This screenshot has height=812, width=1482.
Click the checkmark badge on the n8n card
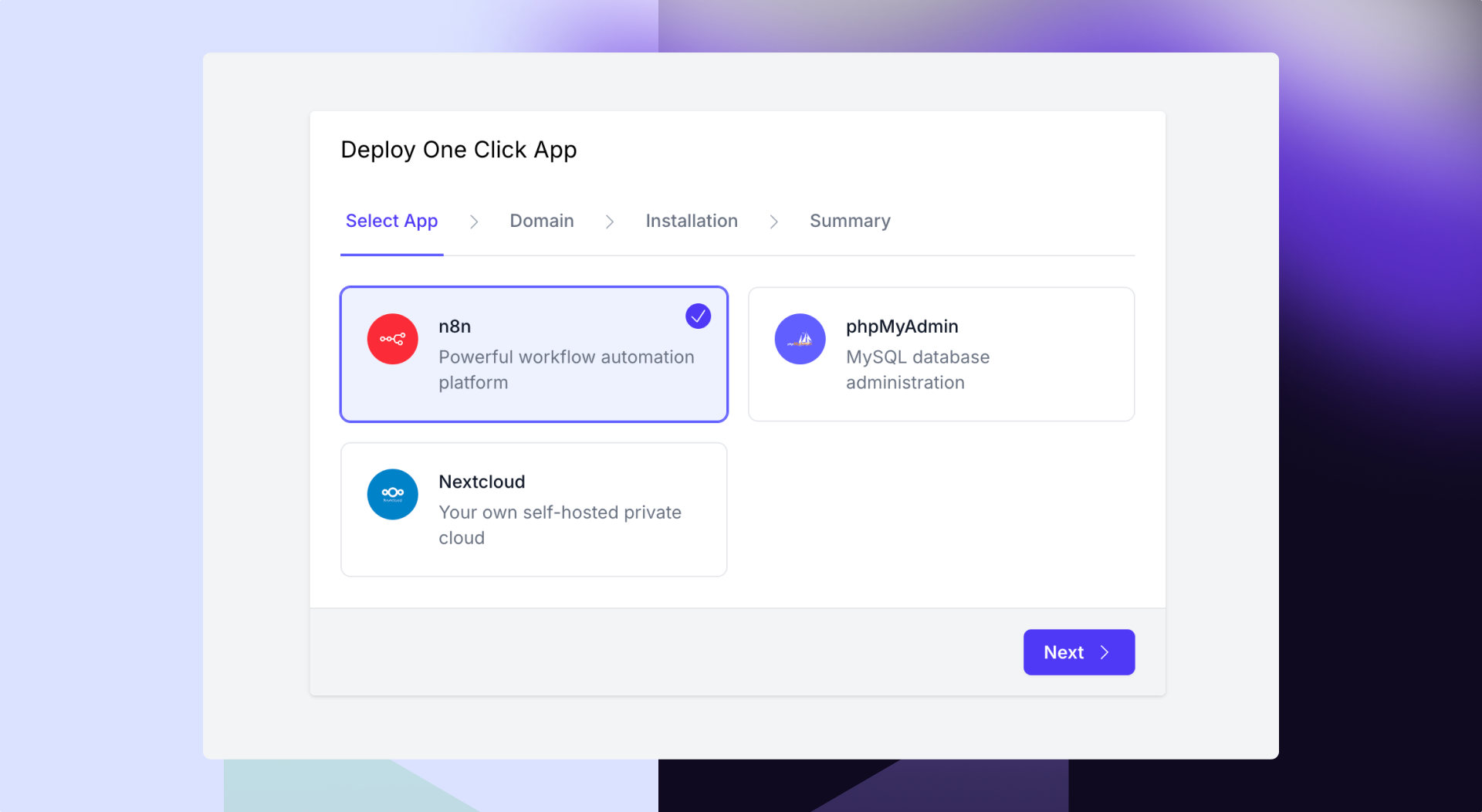click(x=697, y=316)
